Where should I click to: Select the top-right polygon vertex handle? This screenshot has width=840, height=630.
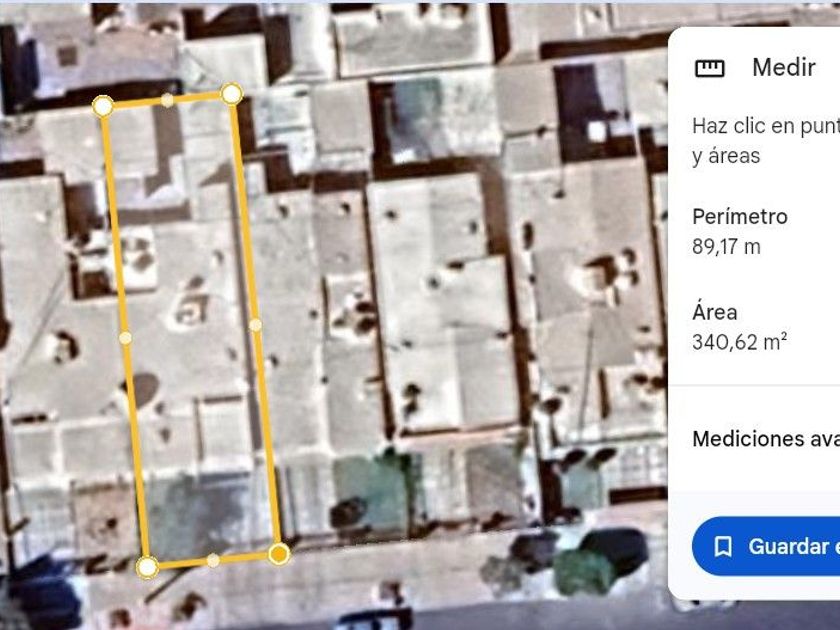pos(231,94)
